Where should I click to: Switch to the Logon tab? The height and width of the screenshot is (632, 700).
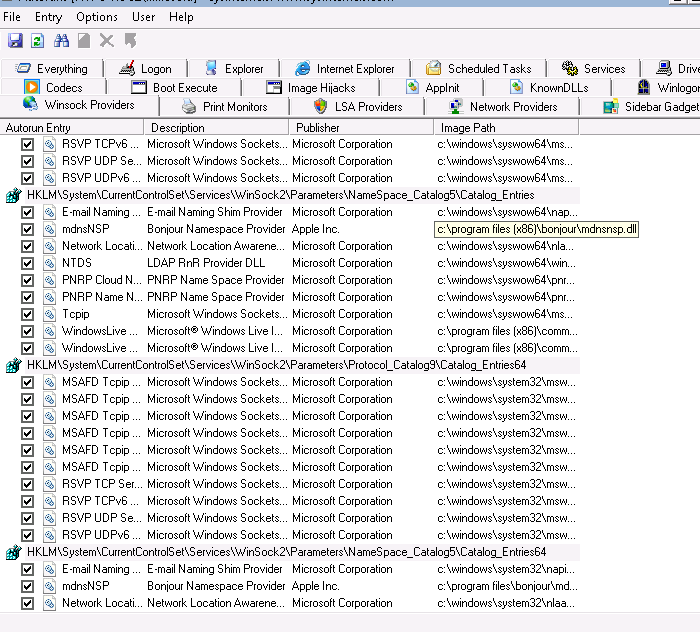(x=146, y=69)
